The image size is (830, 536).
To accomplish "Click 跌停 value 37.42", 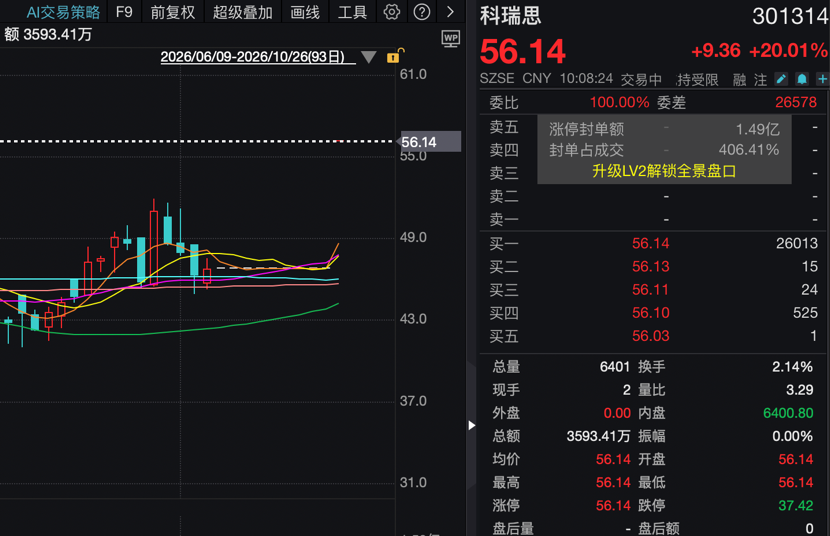I will (x=796, y=505).
